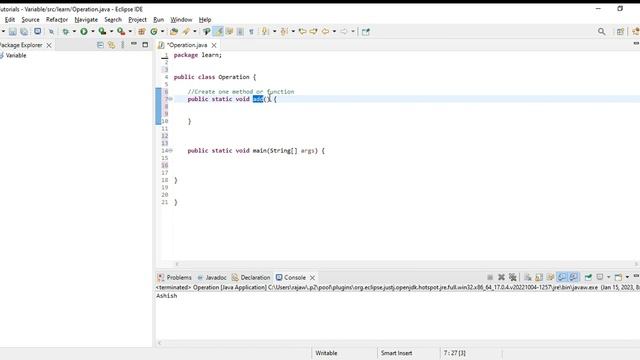Toggle Mark Occurrences in the toolbar
Screen dimensions: 640x360
(x=218, y=31)
